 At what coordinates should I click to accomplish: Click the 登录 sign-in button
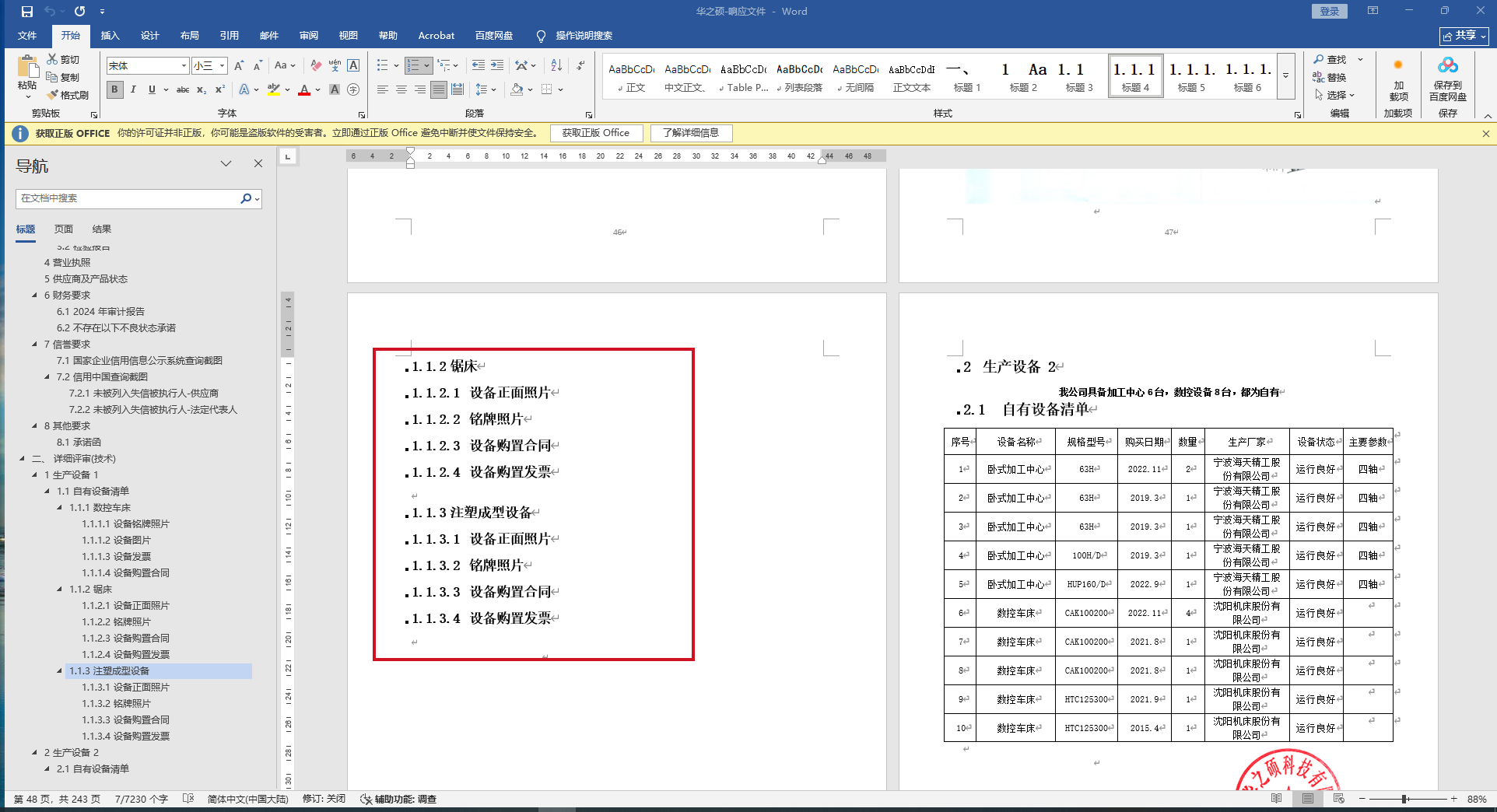pyautogui.click(x=1330, y=12)
